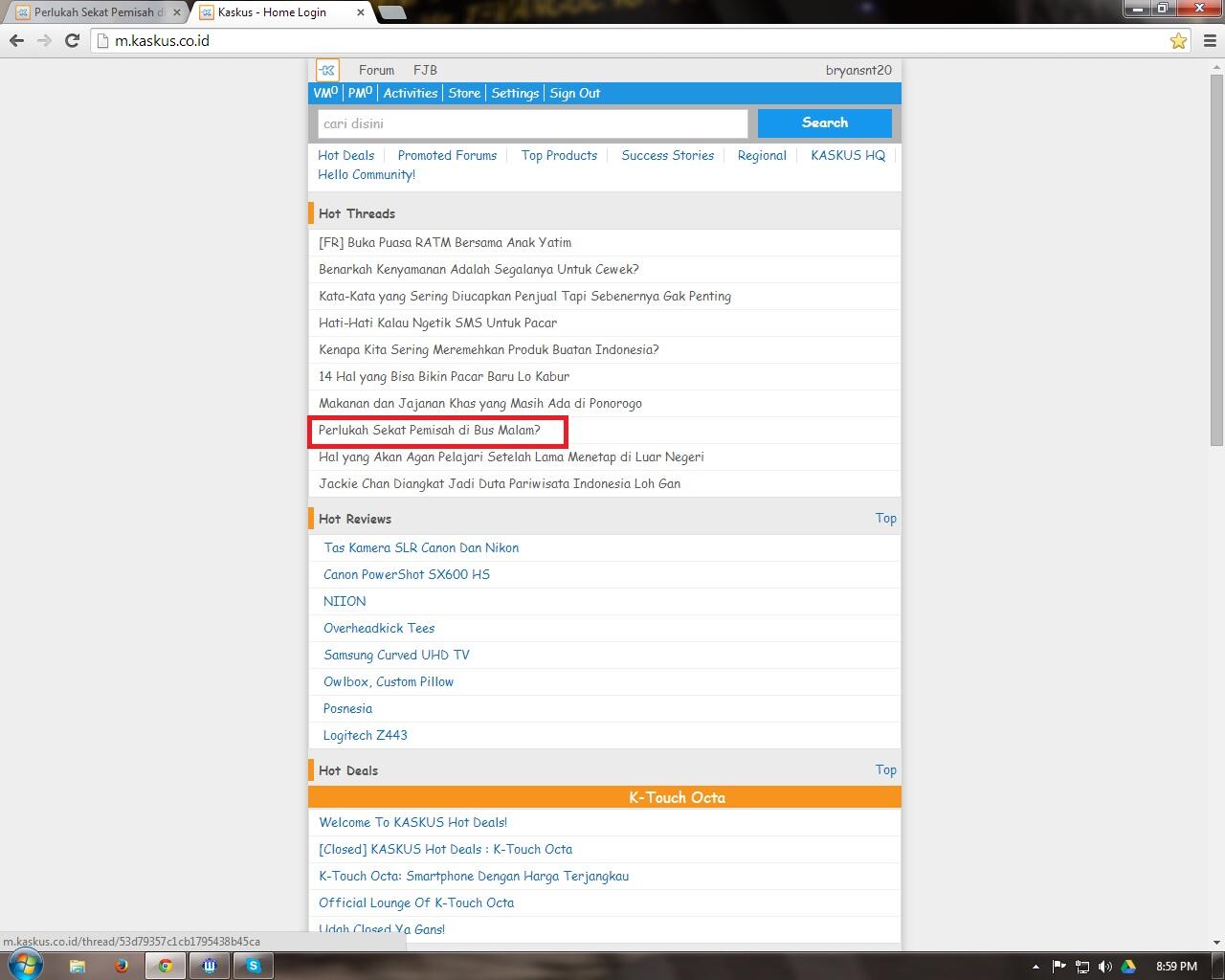Click the K-Touch Octa orange banner

(605, 797)
